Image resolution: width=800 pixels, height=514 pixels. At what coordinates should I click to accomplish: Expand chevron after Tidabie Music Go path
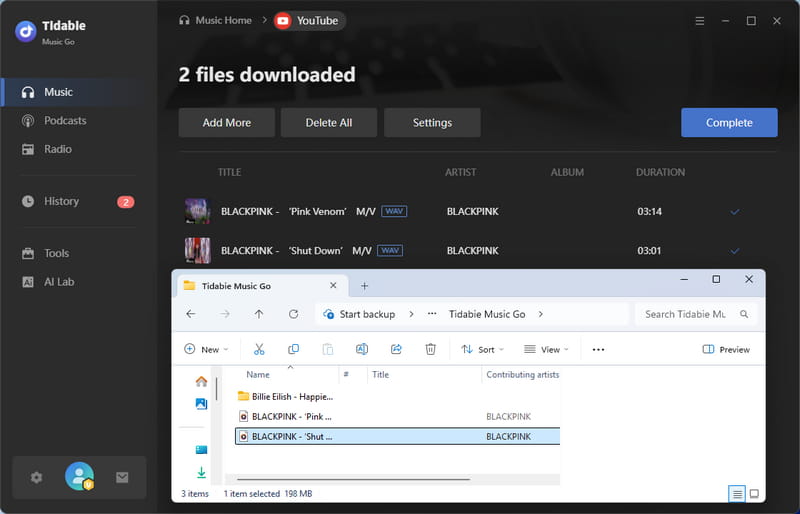[541, 314]
